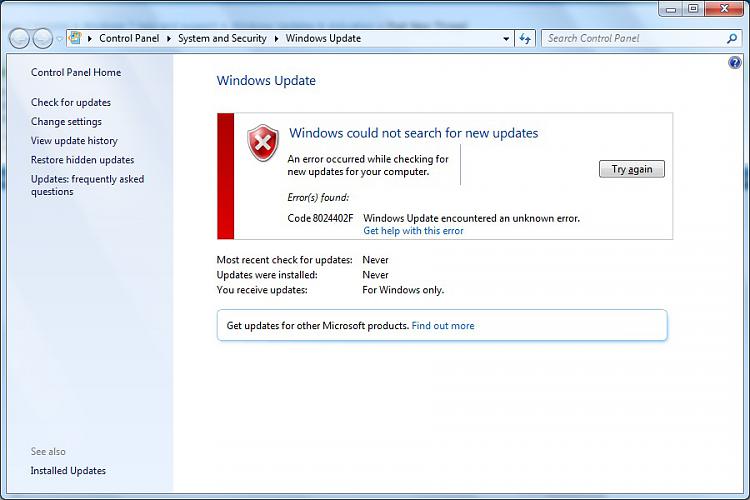Select System and Security breadcrumb
The height and width of the screenshot is (500, 750).
coord(222,38)
